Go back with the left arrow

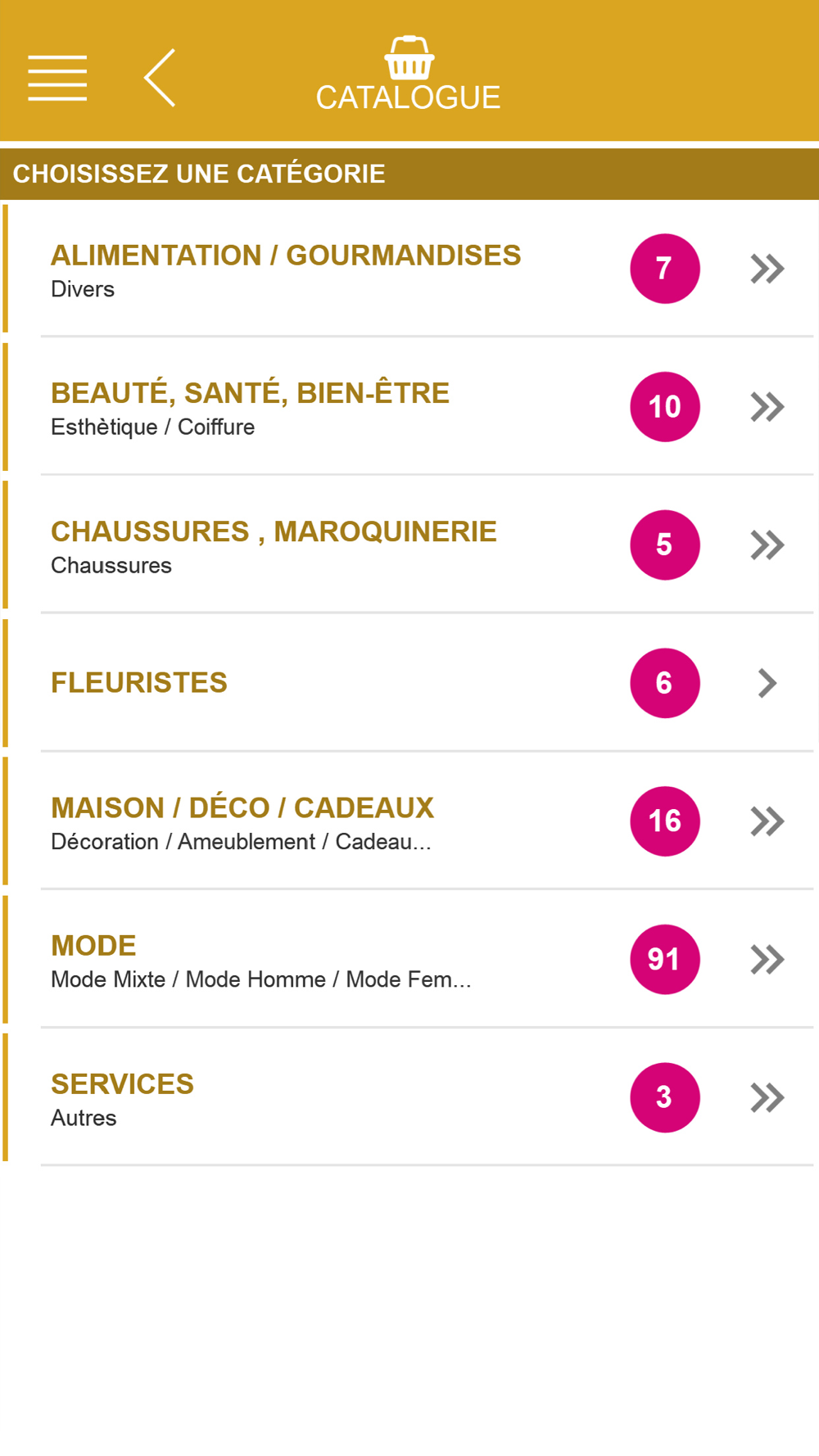[x=160, y=78]
